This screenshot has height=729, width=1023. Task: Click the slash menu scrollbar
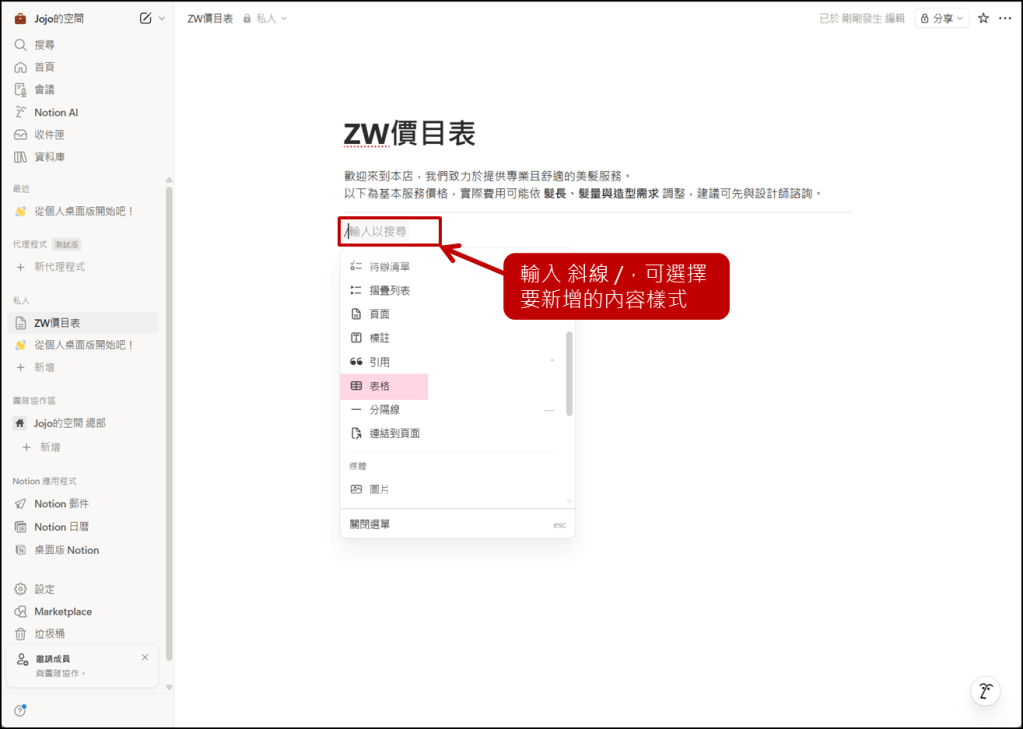point(569,373)
